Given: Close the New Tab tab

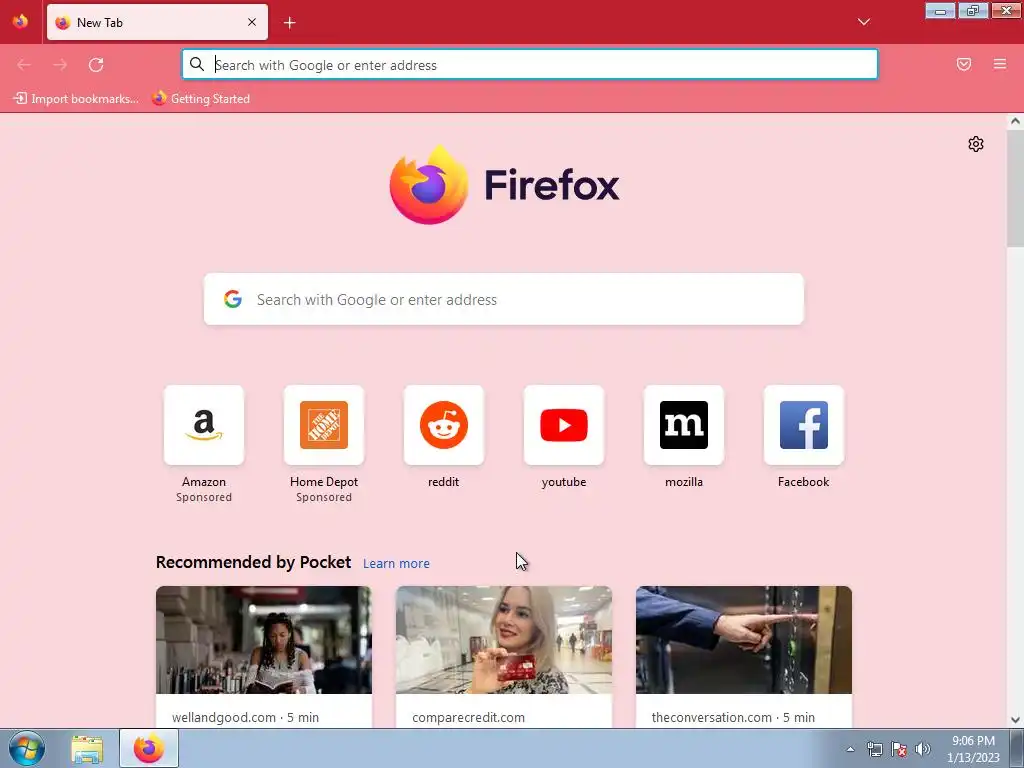Looking at the screenshot, I should tap(252, 22).
